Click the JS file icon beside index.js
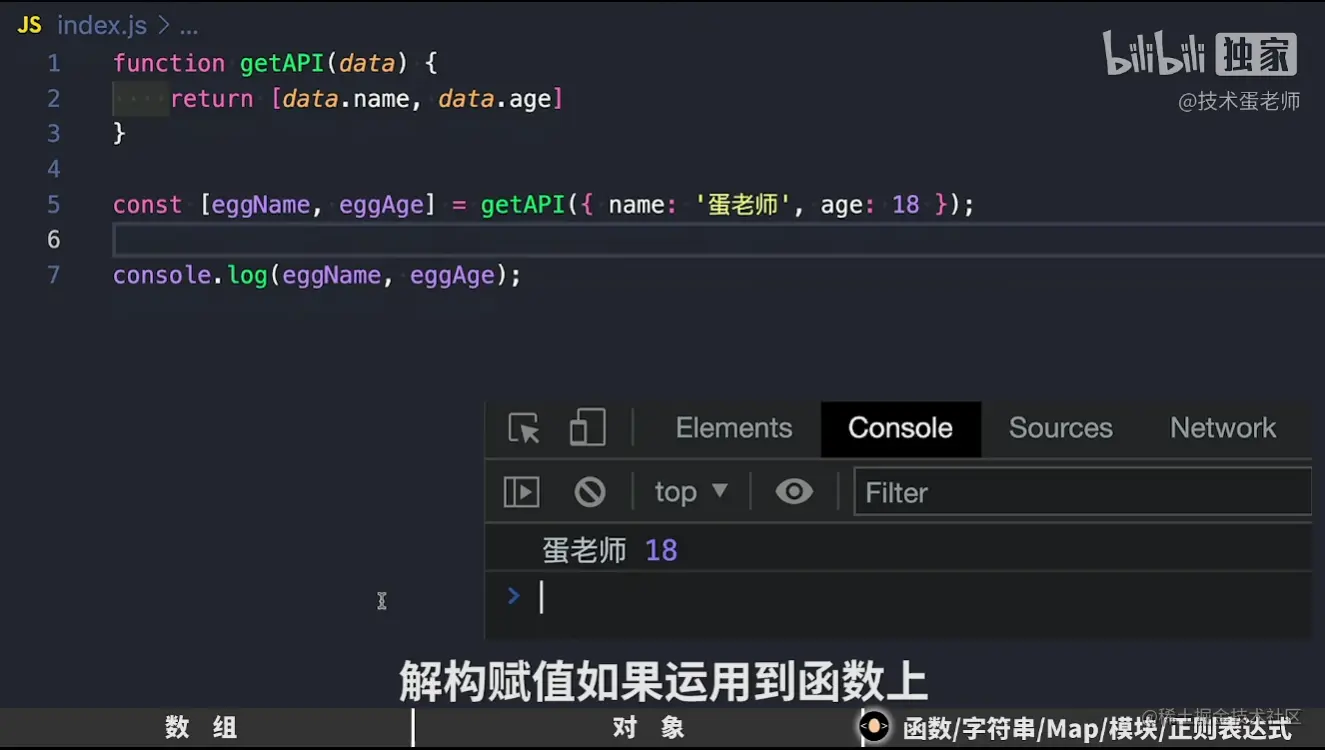The image size is (1325, 750). pyautogui.click(x=28, y=24)
